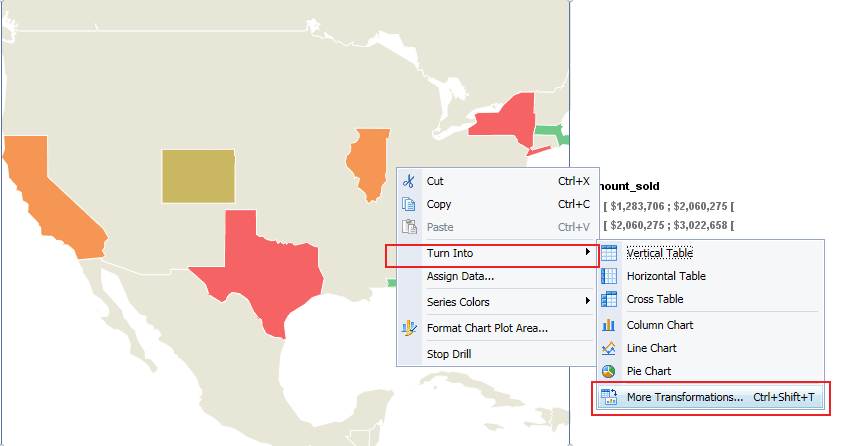Click legend range $2,060,275 ; $3,022,658
The width and height of the screenshot is (855, 446).
point(669,225)
